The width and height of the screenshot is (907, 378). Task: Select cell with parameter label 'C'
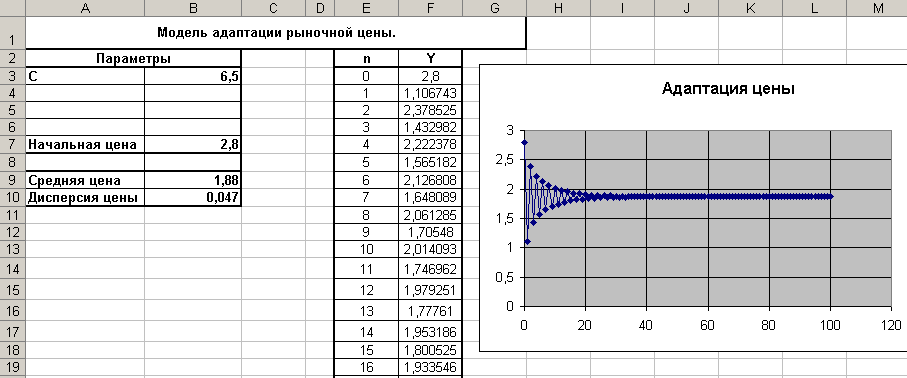pyautogui.click(x=85, y=76)
